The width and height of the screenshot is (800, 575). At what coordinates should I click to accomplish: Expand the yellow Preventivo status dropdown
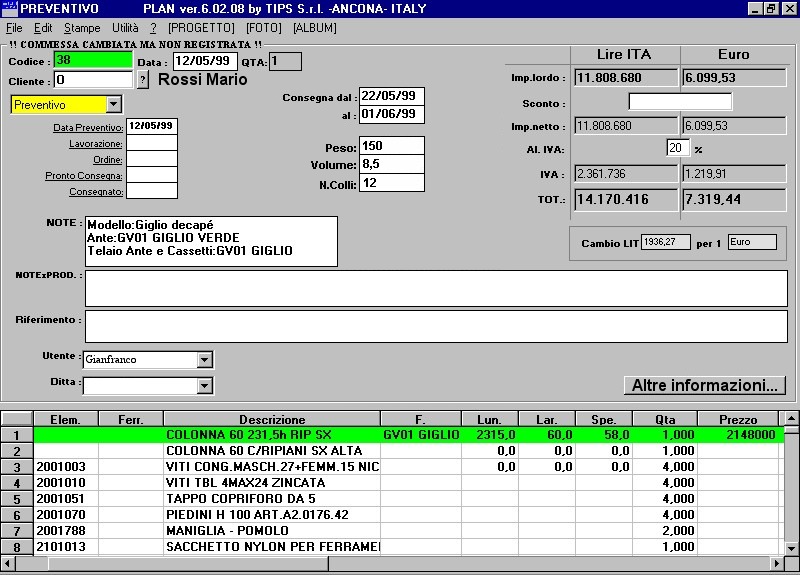(x=113, y=105)
